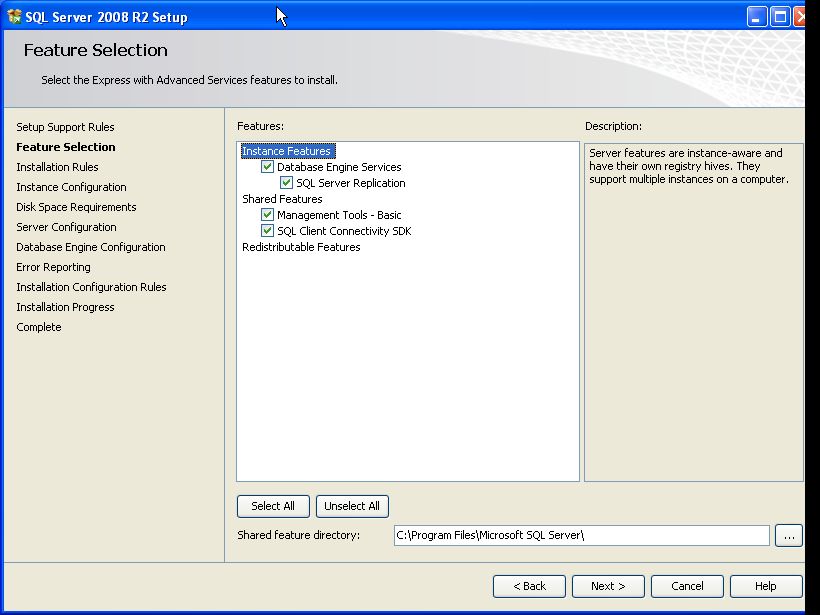This screenshot has height=615, width=820.
Task: Select the Redistributable Features tree node
Action: pos(301,247)
